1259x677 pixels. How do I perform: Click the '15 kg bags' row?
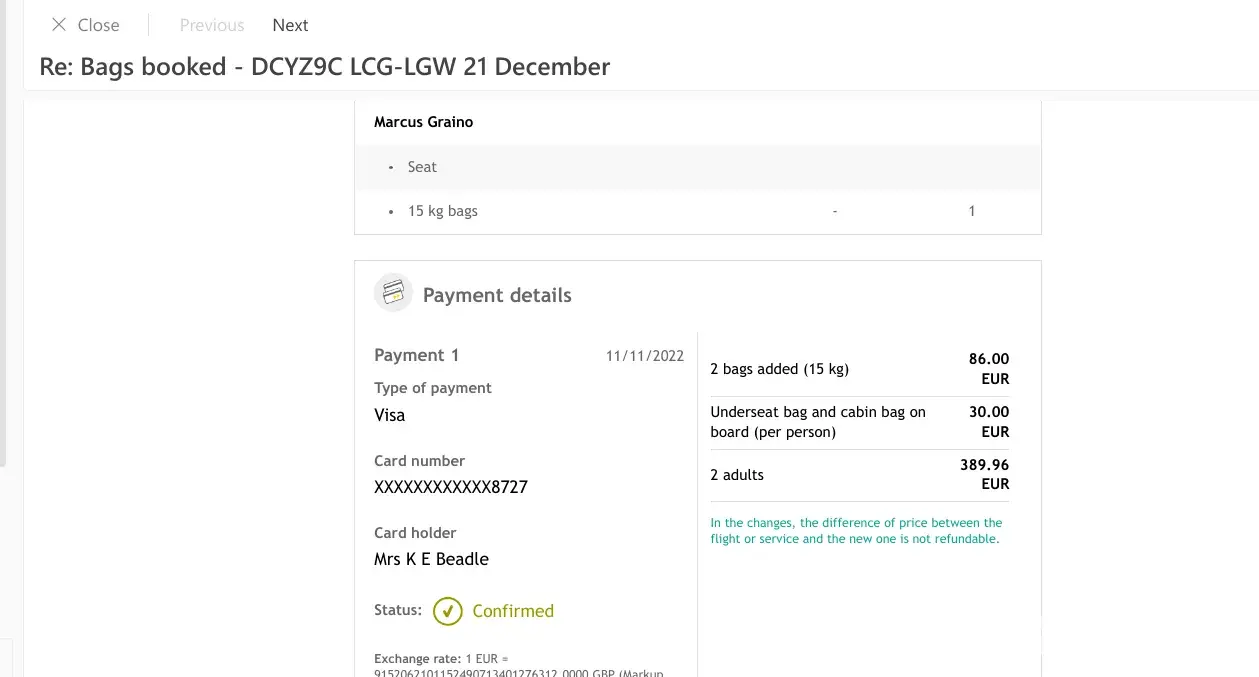[442, 211]
